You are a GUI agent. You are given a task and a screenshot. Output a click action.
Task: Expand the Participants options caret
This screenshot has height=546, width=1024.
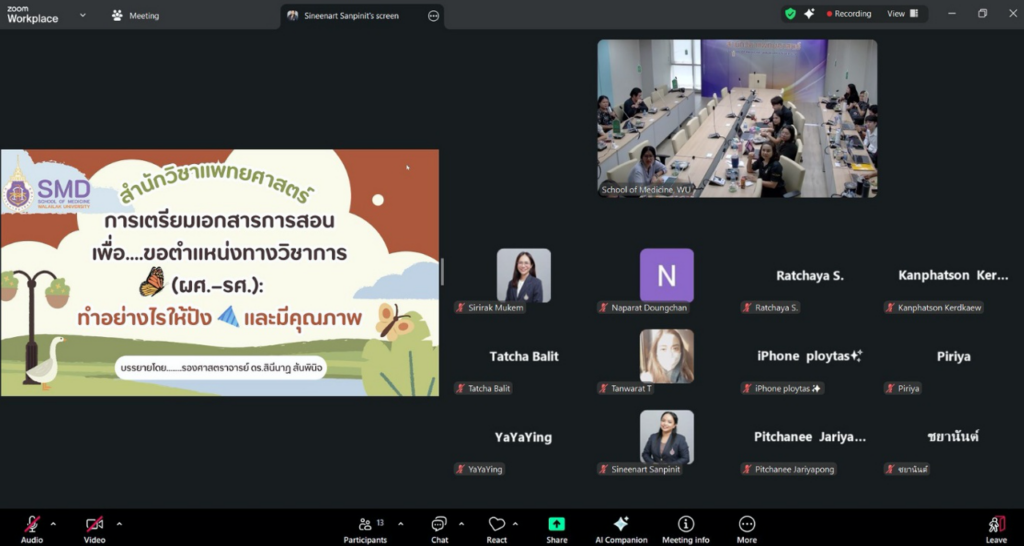[401, 523]
